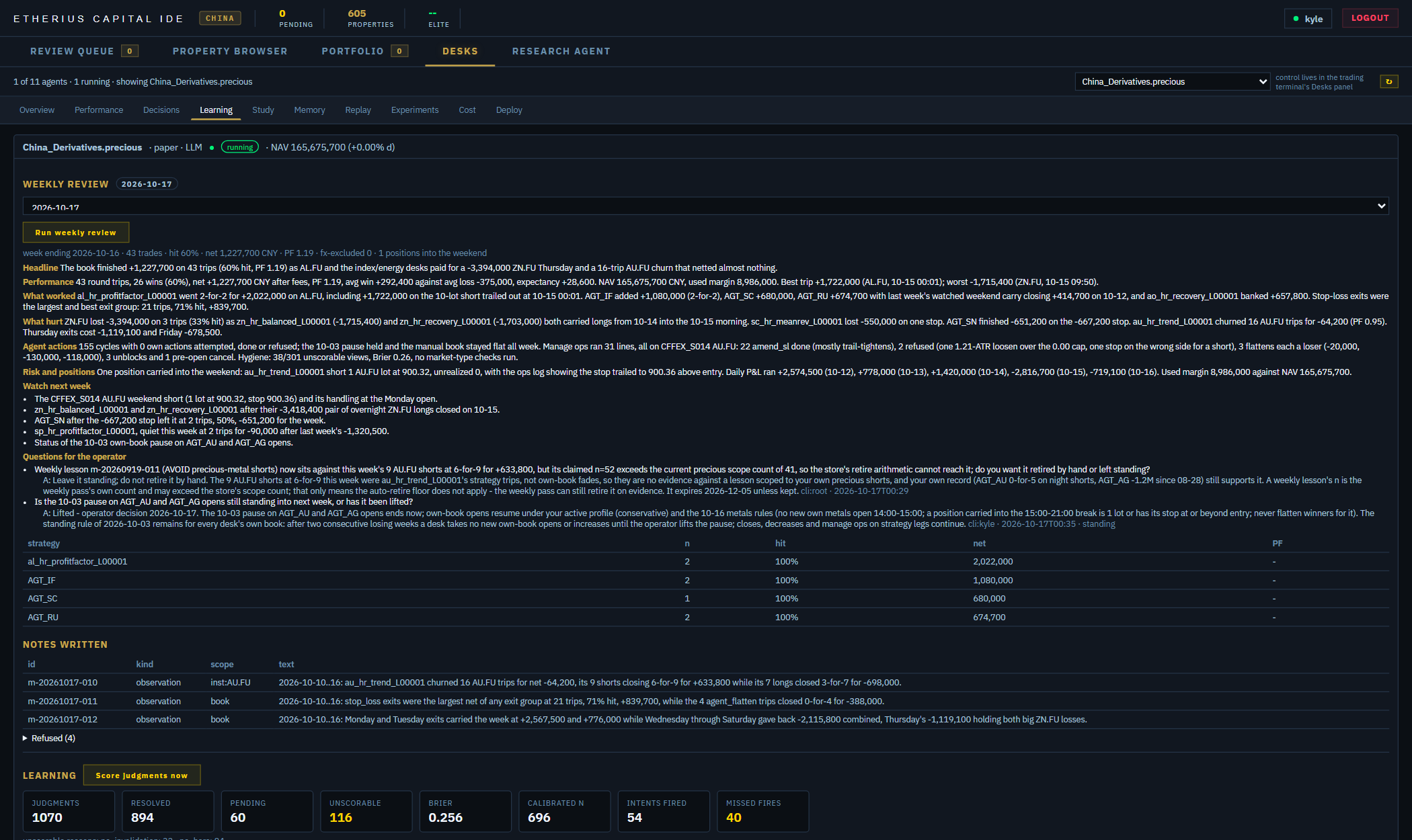Open the Replay tab

358,110
